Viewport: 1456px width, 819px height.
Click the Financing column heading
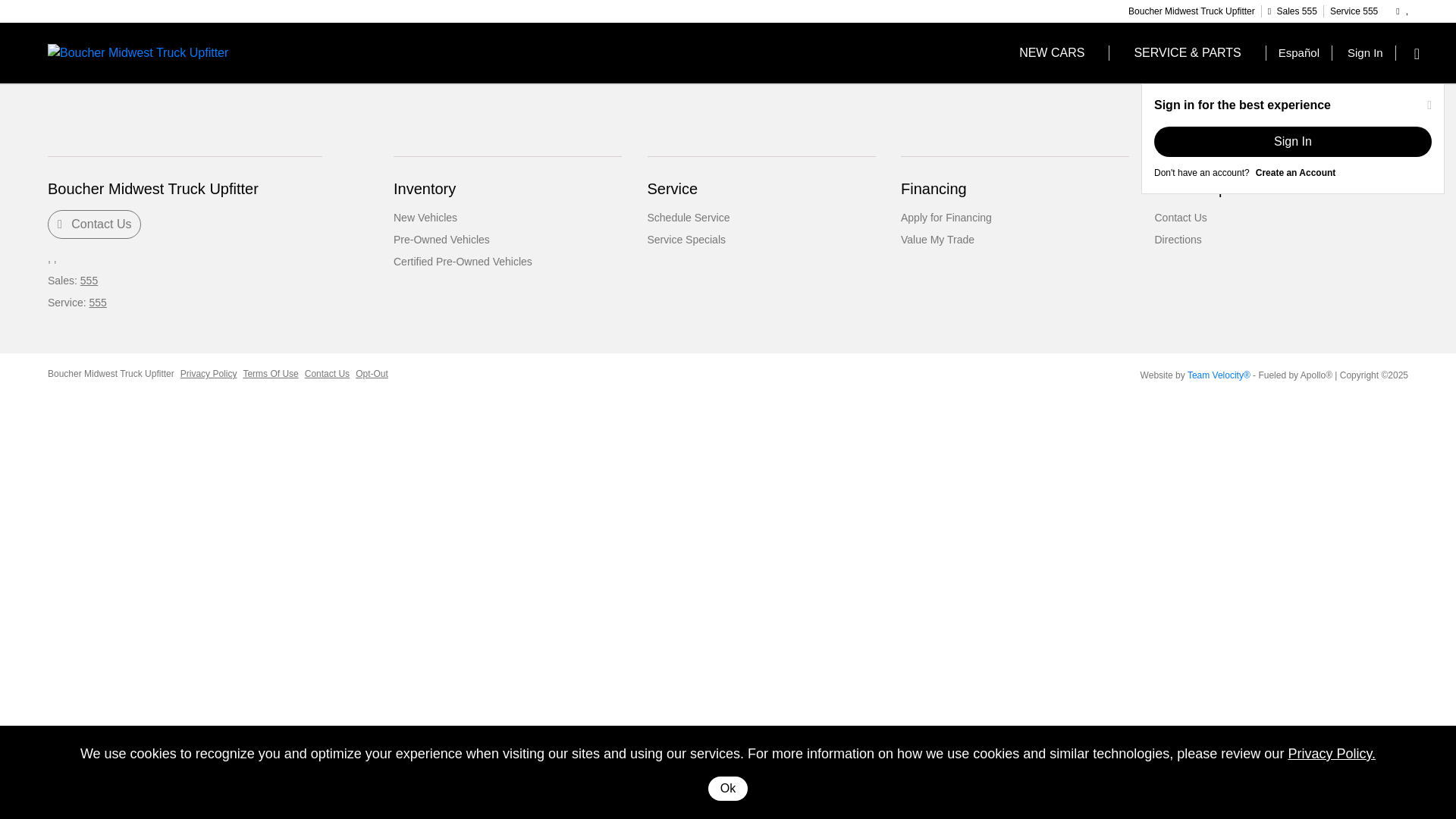(933, 189)
